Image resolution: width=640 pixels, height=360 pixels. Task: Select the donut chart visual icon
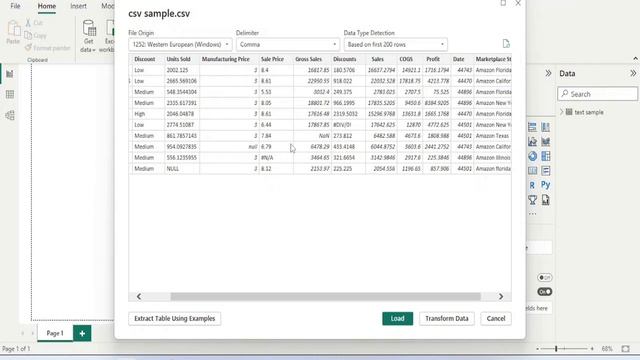[532, 156]
